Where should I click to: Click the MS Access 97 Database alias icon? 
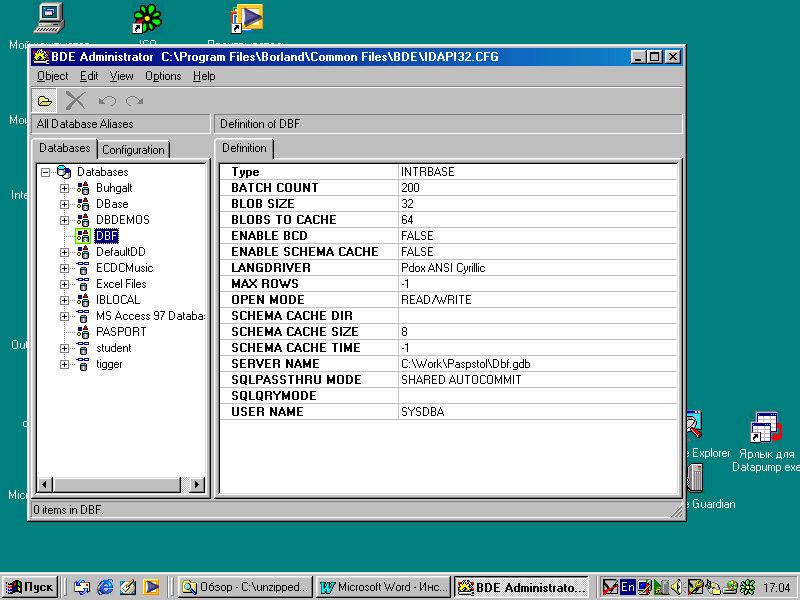coord(83,316)
